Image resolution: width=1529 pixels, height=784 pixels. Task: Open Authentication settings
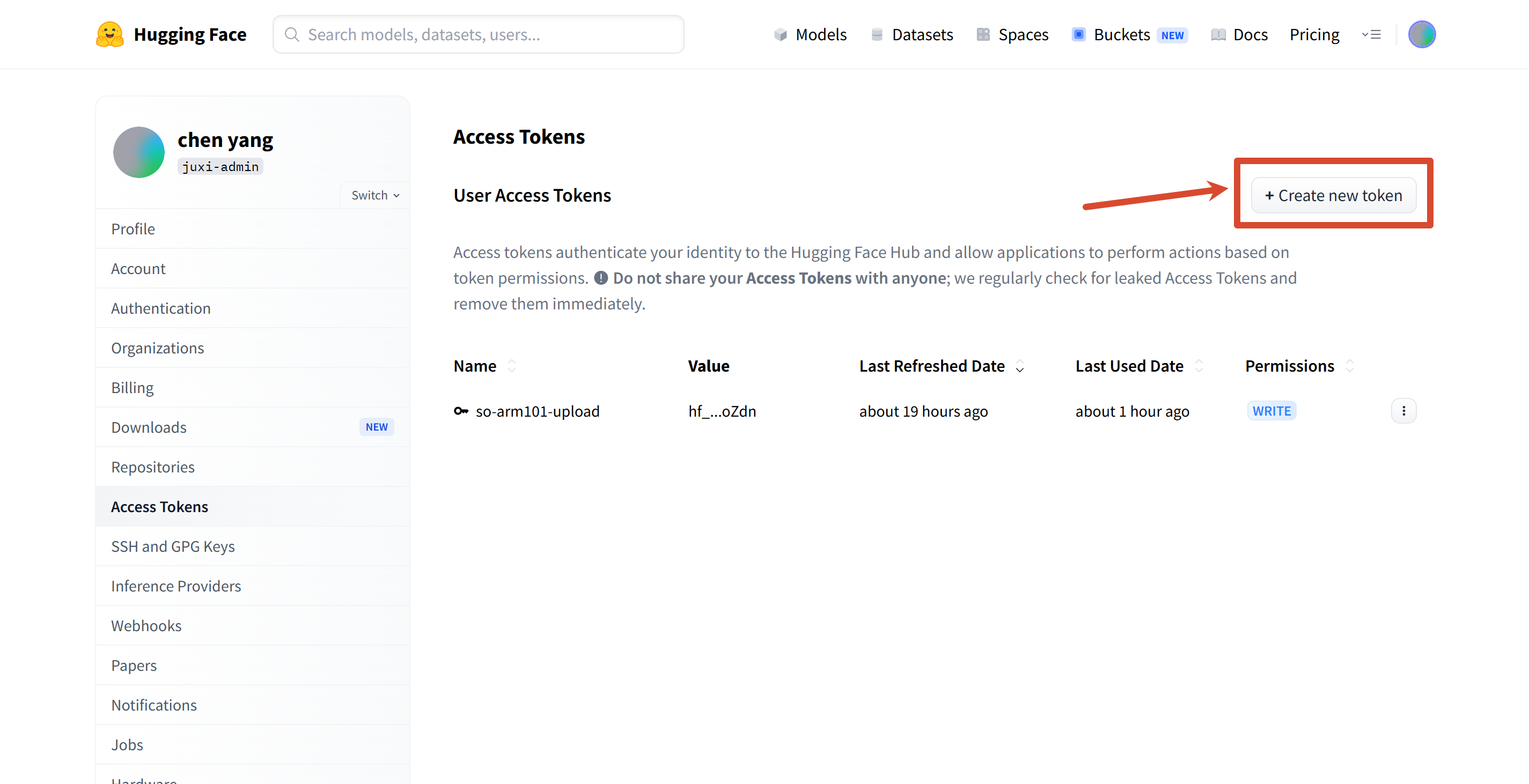(252, 309)
